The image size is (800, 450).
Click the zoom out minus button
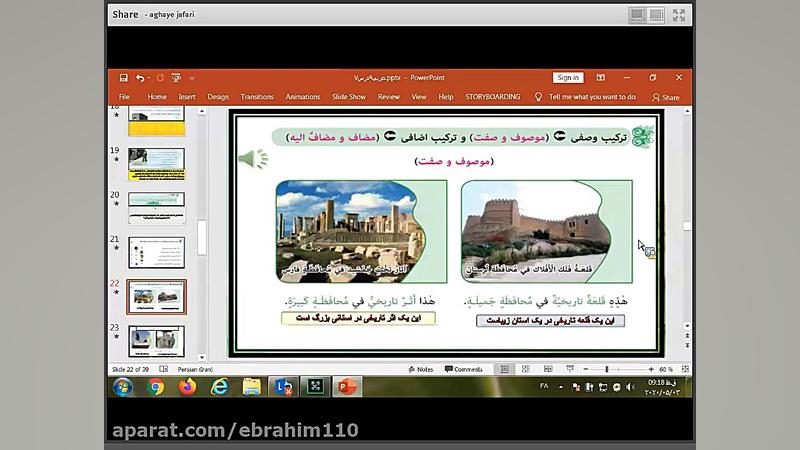click(x=586, y=369)
